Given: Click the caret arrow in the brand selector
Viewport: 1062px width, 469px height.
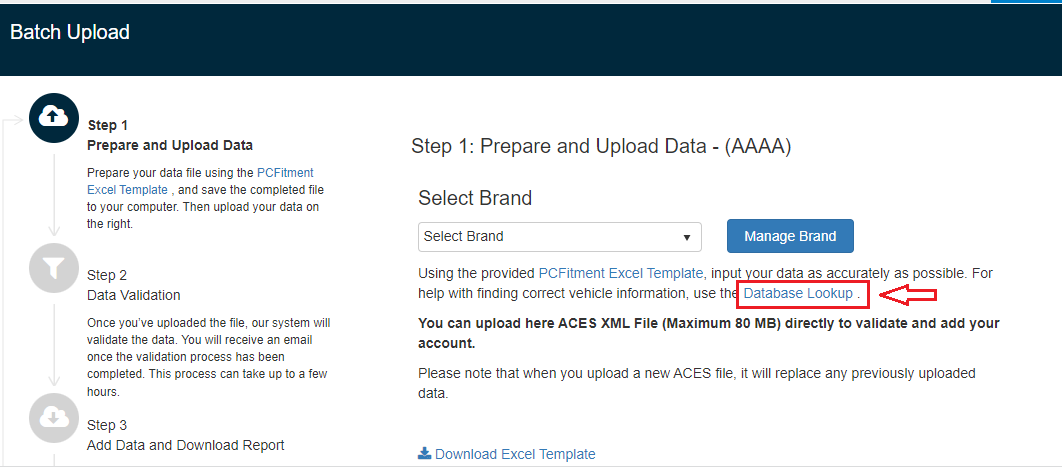Looking at the screenshot, I should pyautogui.click(x=687, y=238).
